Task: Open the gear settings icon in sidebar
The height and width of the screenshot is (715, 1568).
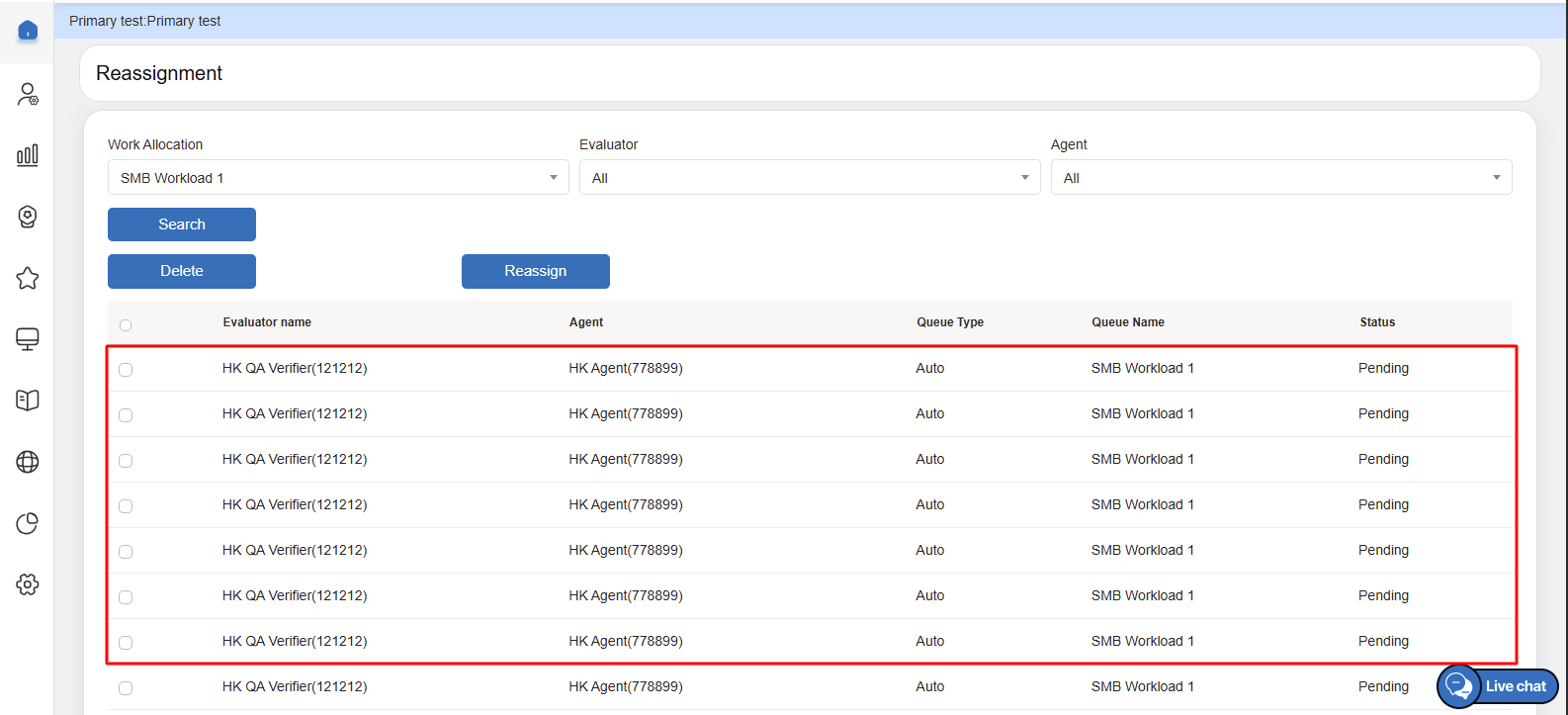Action: click(x=28, y=584)
